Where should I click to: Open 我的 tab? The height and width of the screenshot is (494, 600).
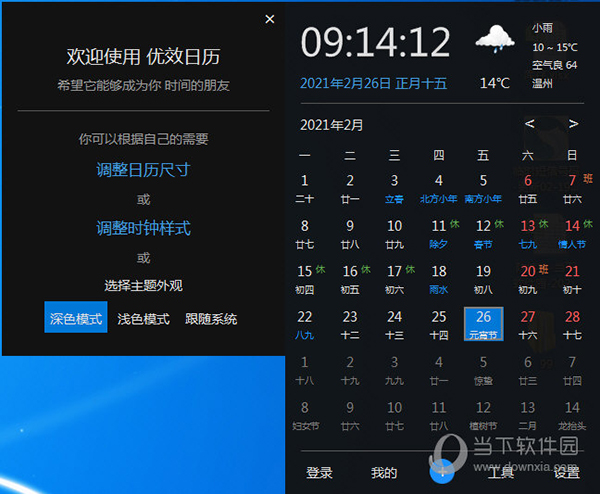click(384, 473)
